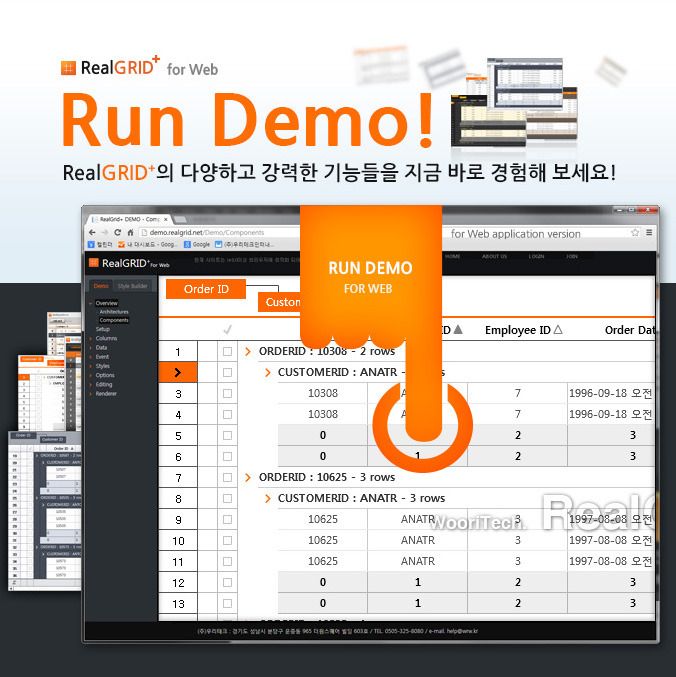676x677 pixels.
Task: Open the LOGIN menu item
Action: tap(537, 256)
